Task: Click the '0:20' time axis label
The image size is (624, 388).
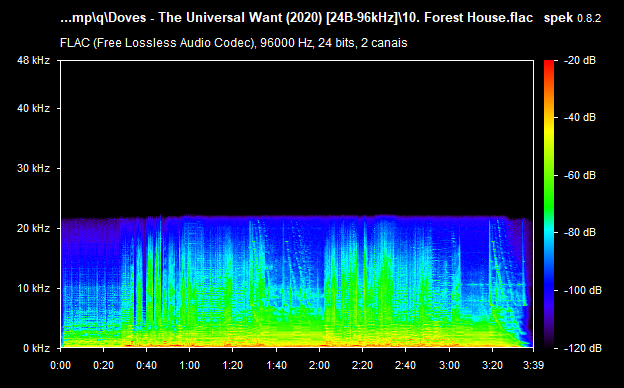Action: (x=103, y=365)
